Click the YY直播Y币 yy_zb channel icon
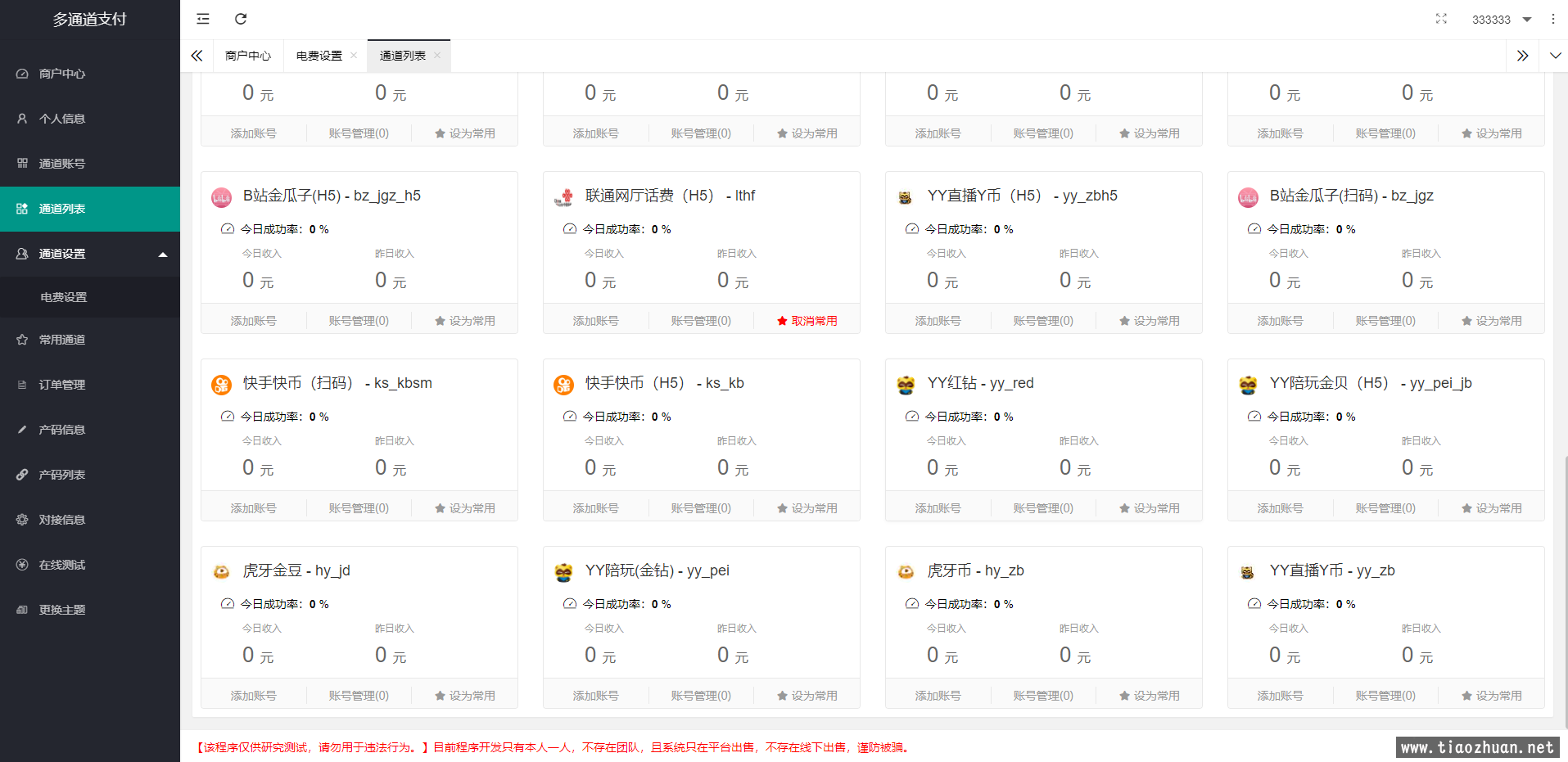The height and width of the screenshot is (762, 1568). tap(1248, 572)
